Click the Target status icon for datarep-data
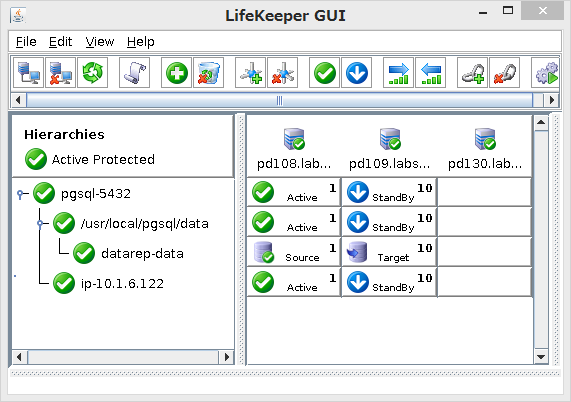571x402 pixels. tap(357, 252)
